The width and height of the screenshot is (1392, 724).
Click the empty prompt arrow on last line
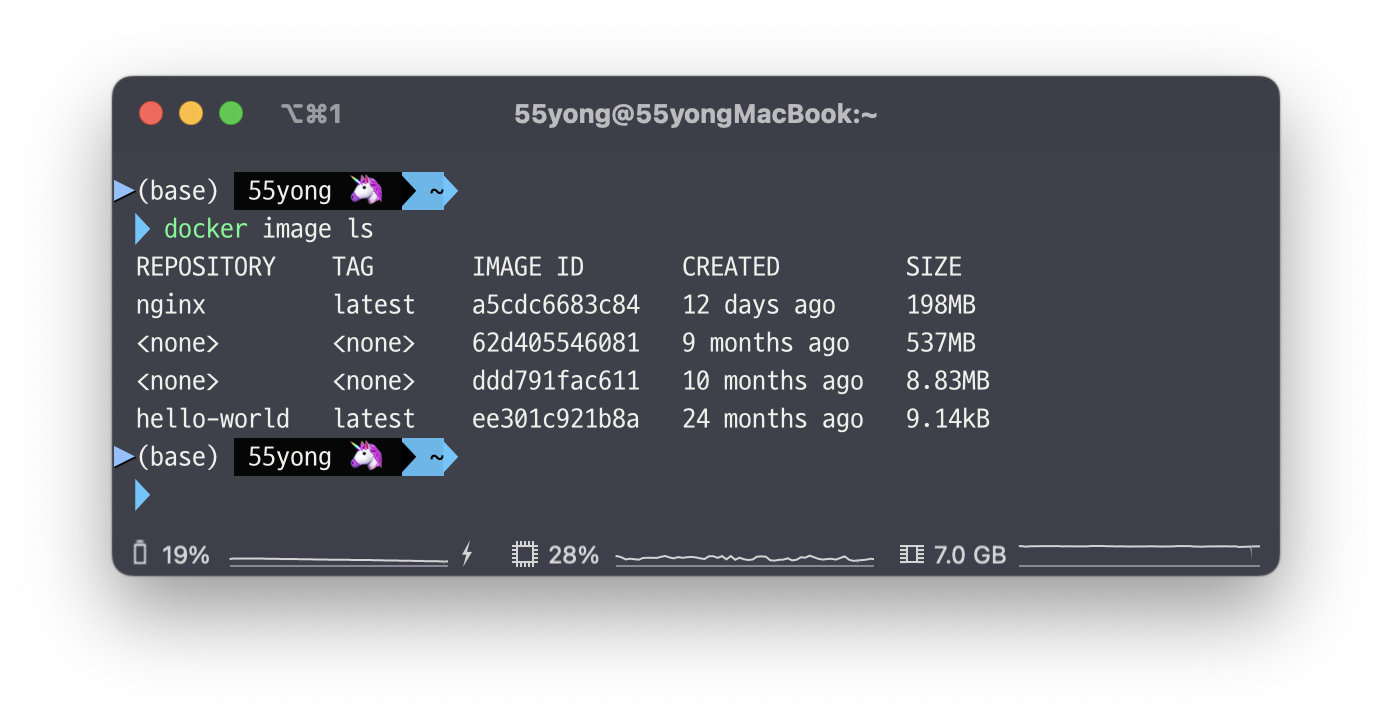141,494
